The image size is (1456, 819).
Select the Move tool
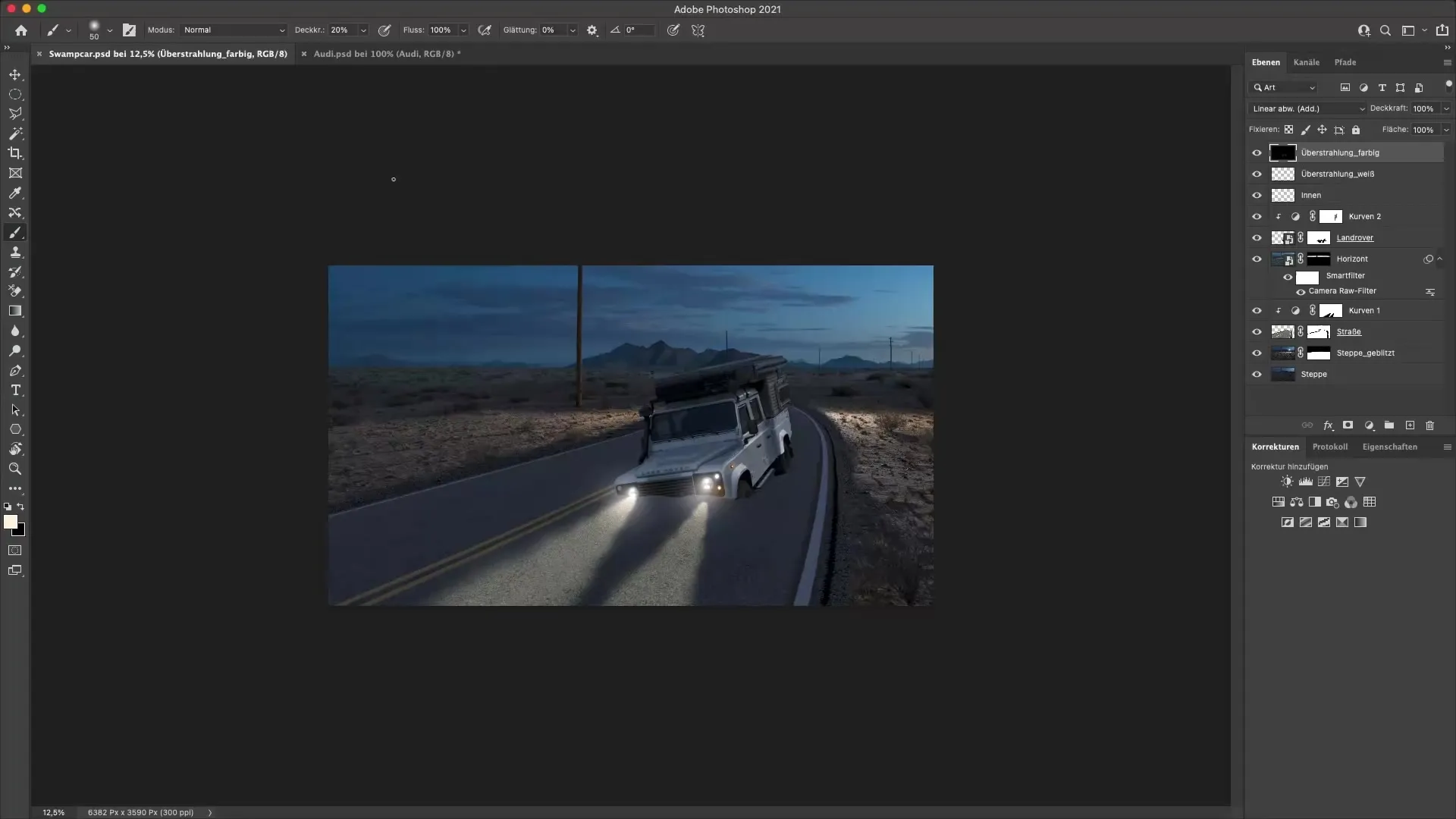click(15, 75)
